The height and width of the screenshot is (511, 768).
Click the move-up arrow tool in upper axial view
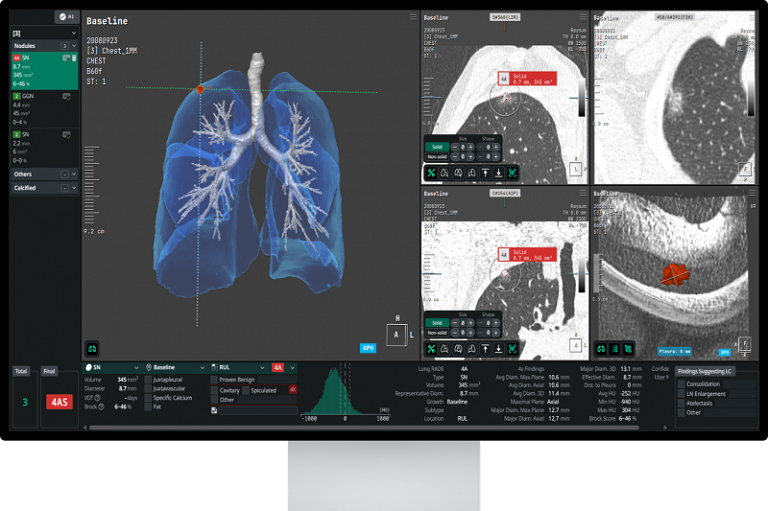tap(484, 172)
